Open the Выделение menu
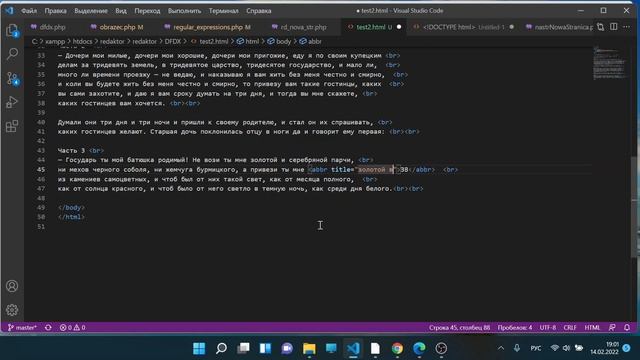This screenshot has width=640, height=360. (x=91, y=11)
